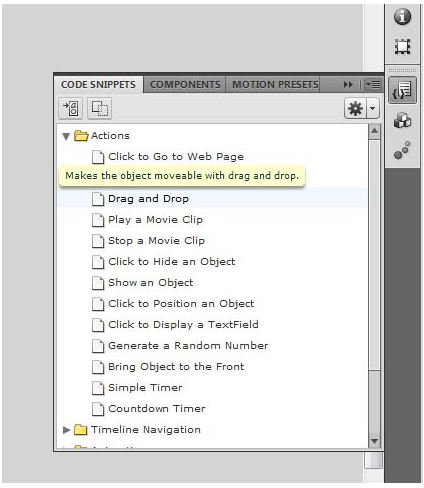The width and height of the screenshot is (424, 488).
Task: Switch to the Motion Presets tab
Action: (275, 85)
